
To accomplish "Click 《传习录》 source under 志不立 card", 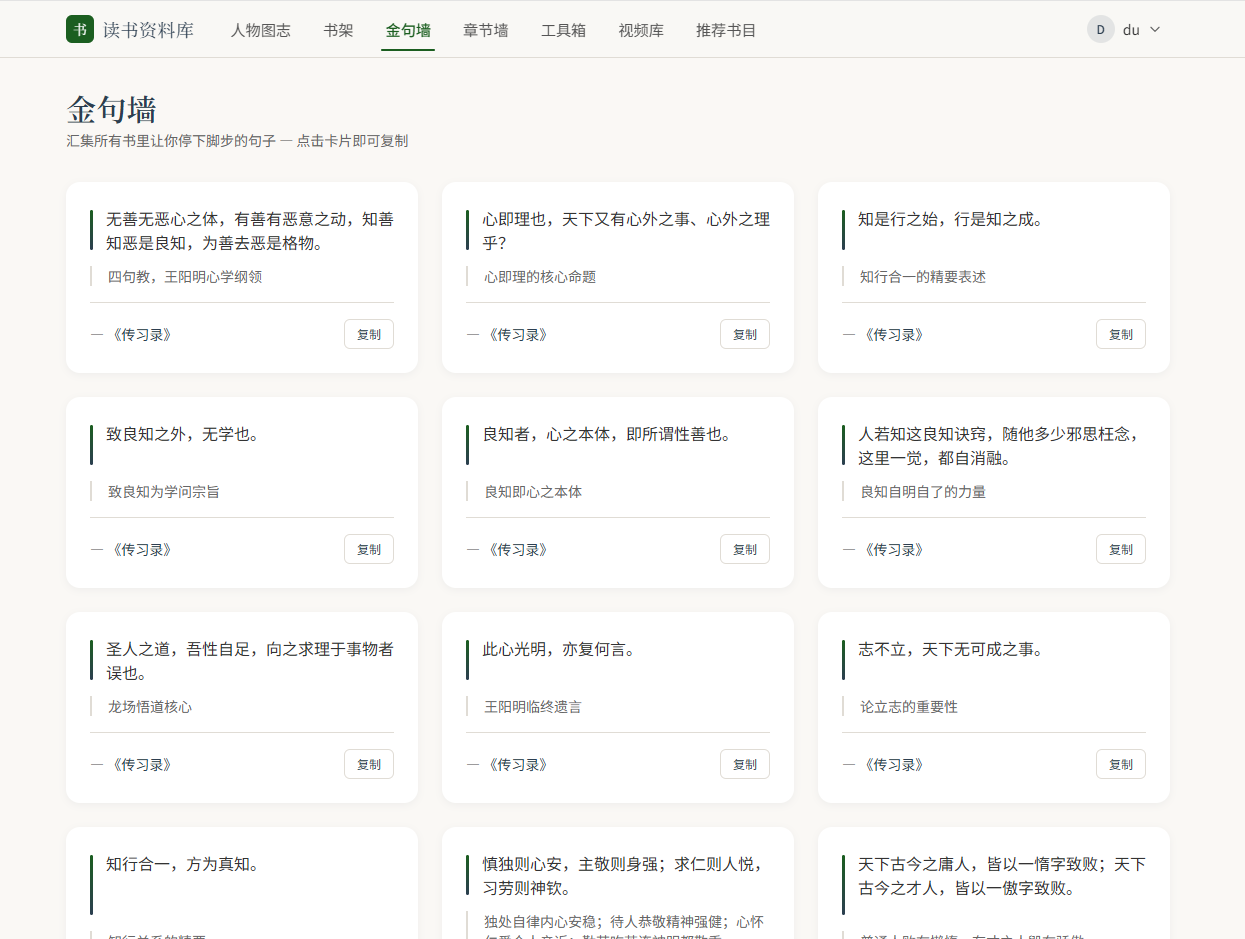I will click(894, 765).
